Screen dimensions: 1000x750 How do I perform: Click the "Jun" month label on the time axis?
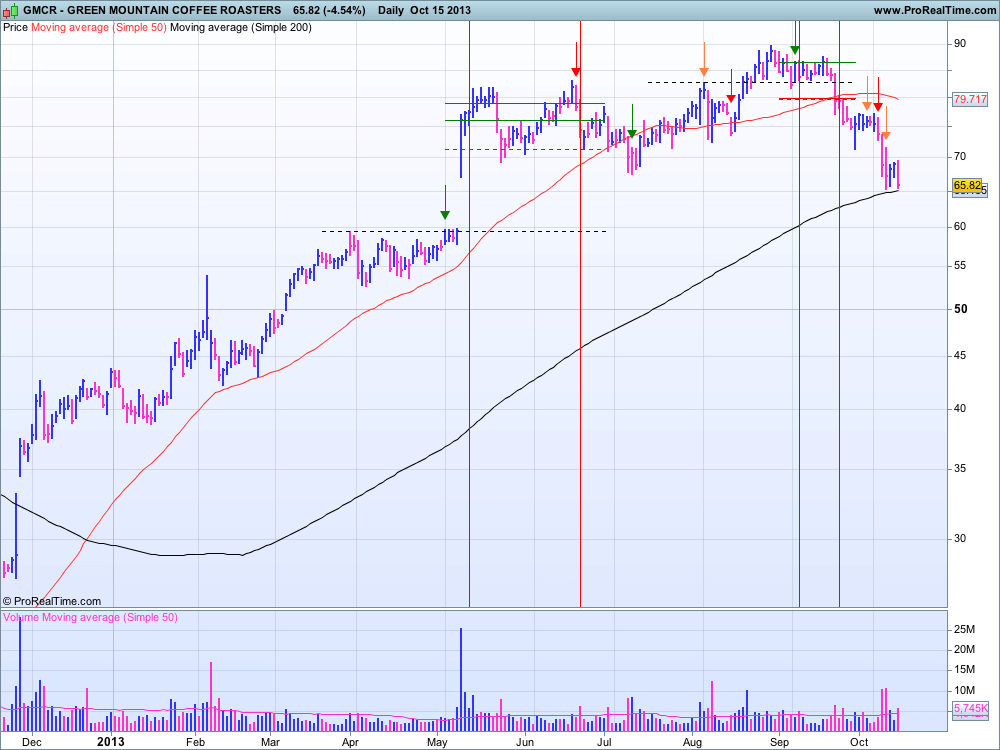tap(524, 742)
